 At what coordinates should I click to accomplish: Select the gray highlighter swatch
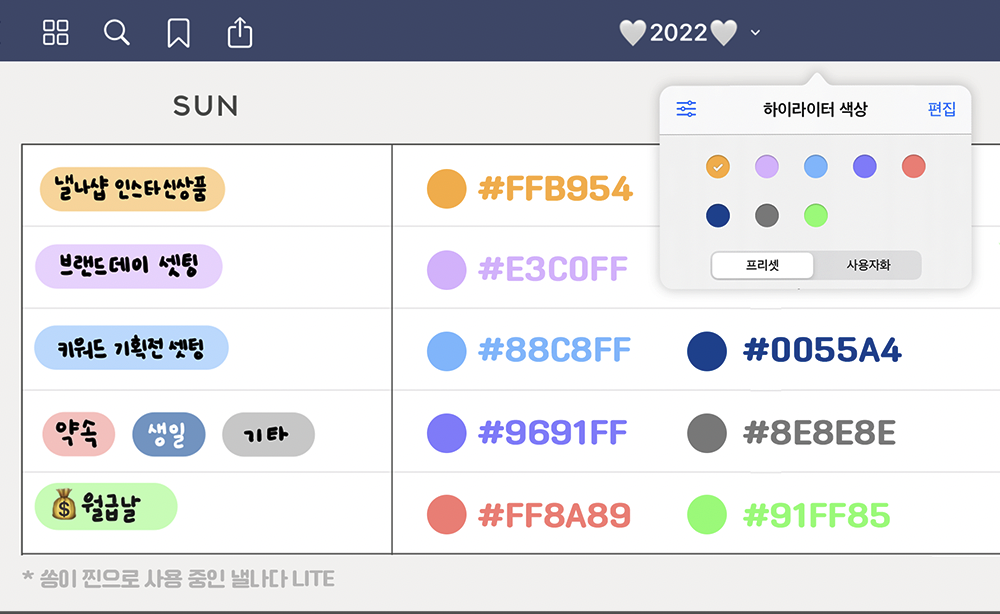(767, 215)
